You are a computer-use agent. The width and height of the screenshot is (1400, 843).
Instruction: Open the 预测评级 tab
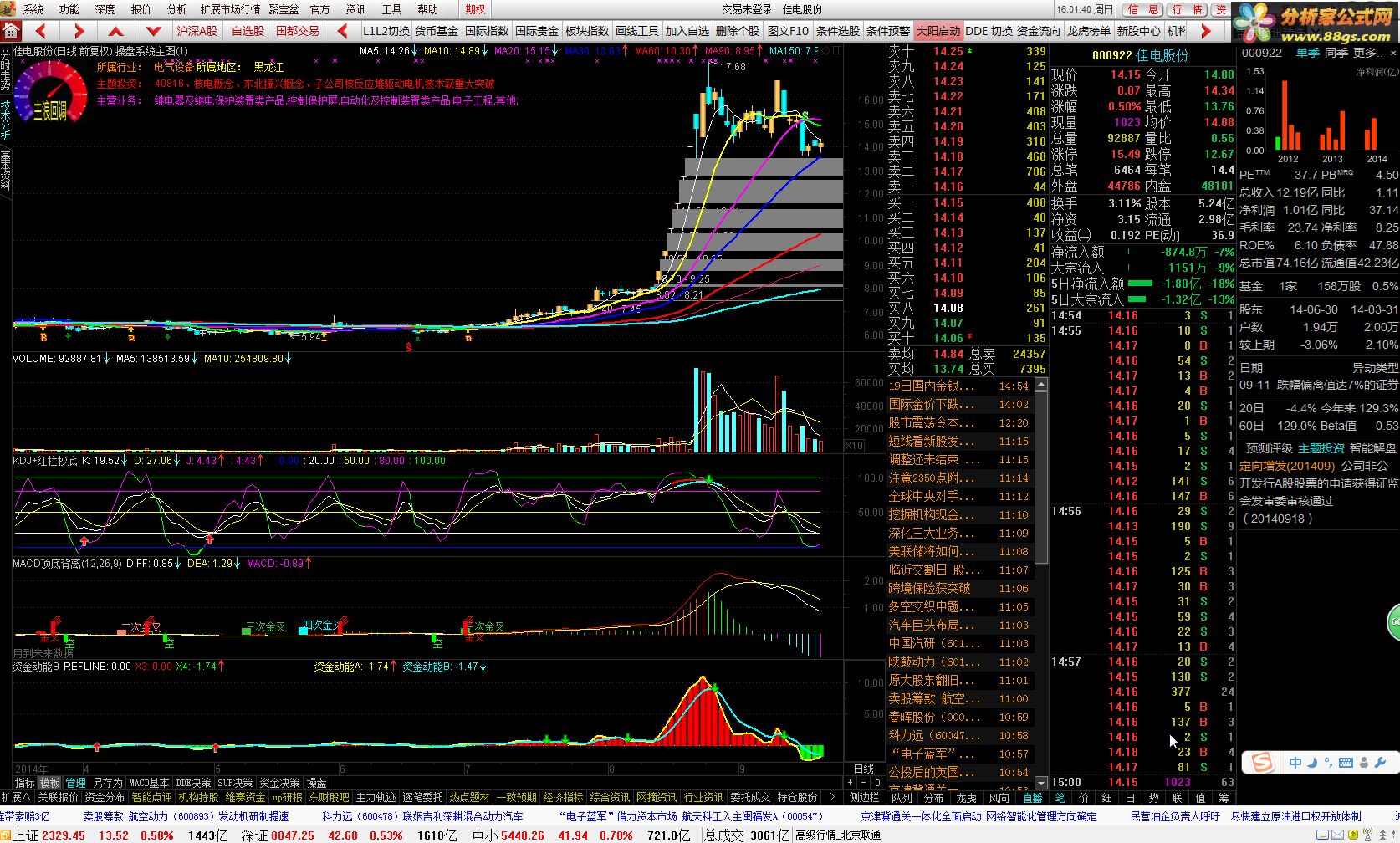click(1269, 448)
